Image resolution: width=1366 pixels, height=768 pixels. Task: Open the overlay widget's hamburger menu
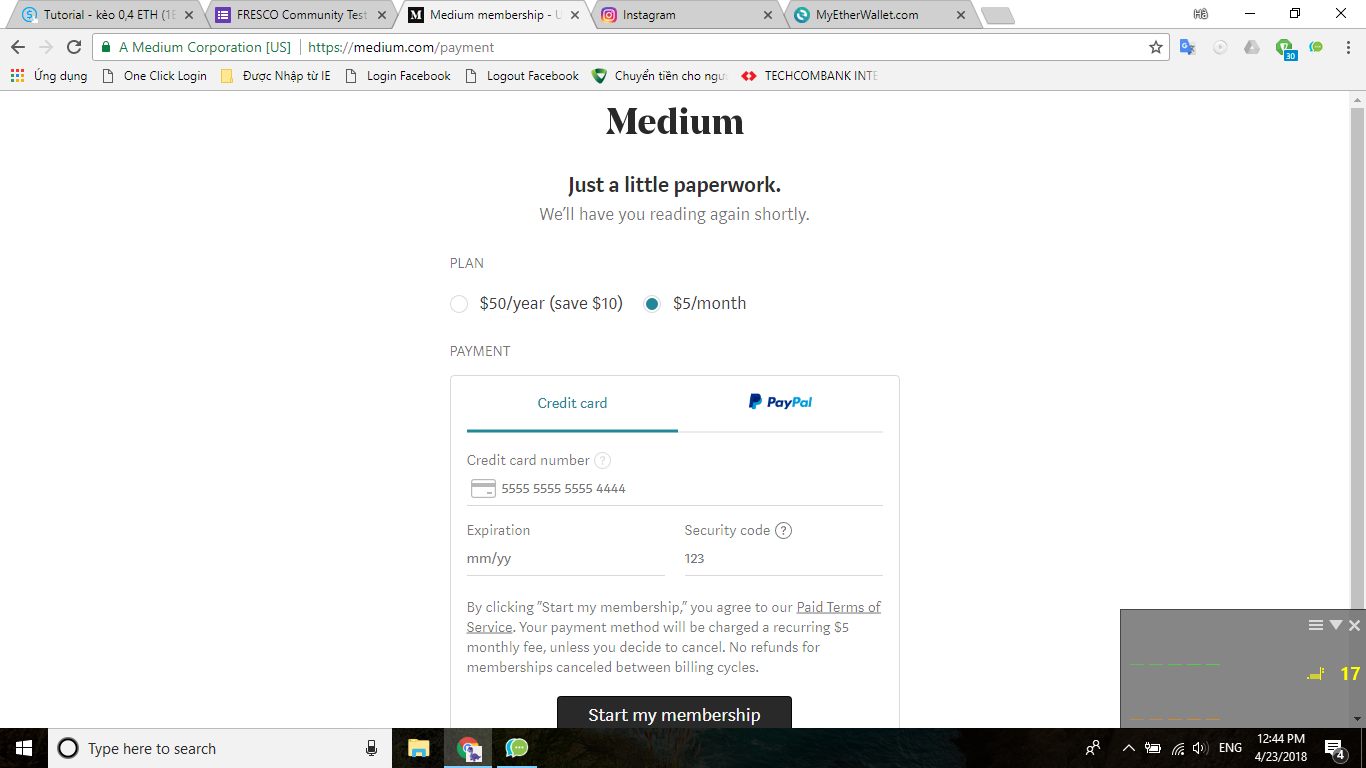click(x=1316, y=625)
